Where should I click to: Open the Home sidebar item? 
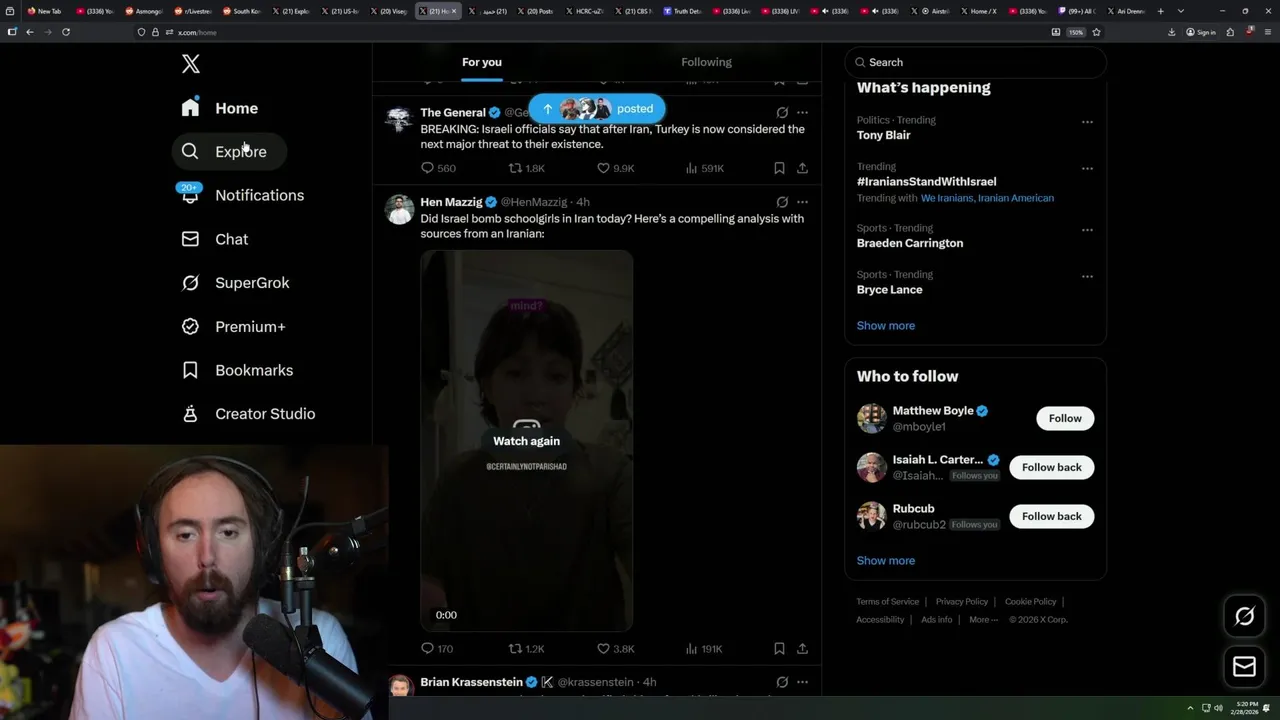click(220, 108)
